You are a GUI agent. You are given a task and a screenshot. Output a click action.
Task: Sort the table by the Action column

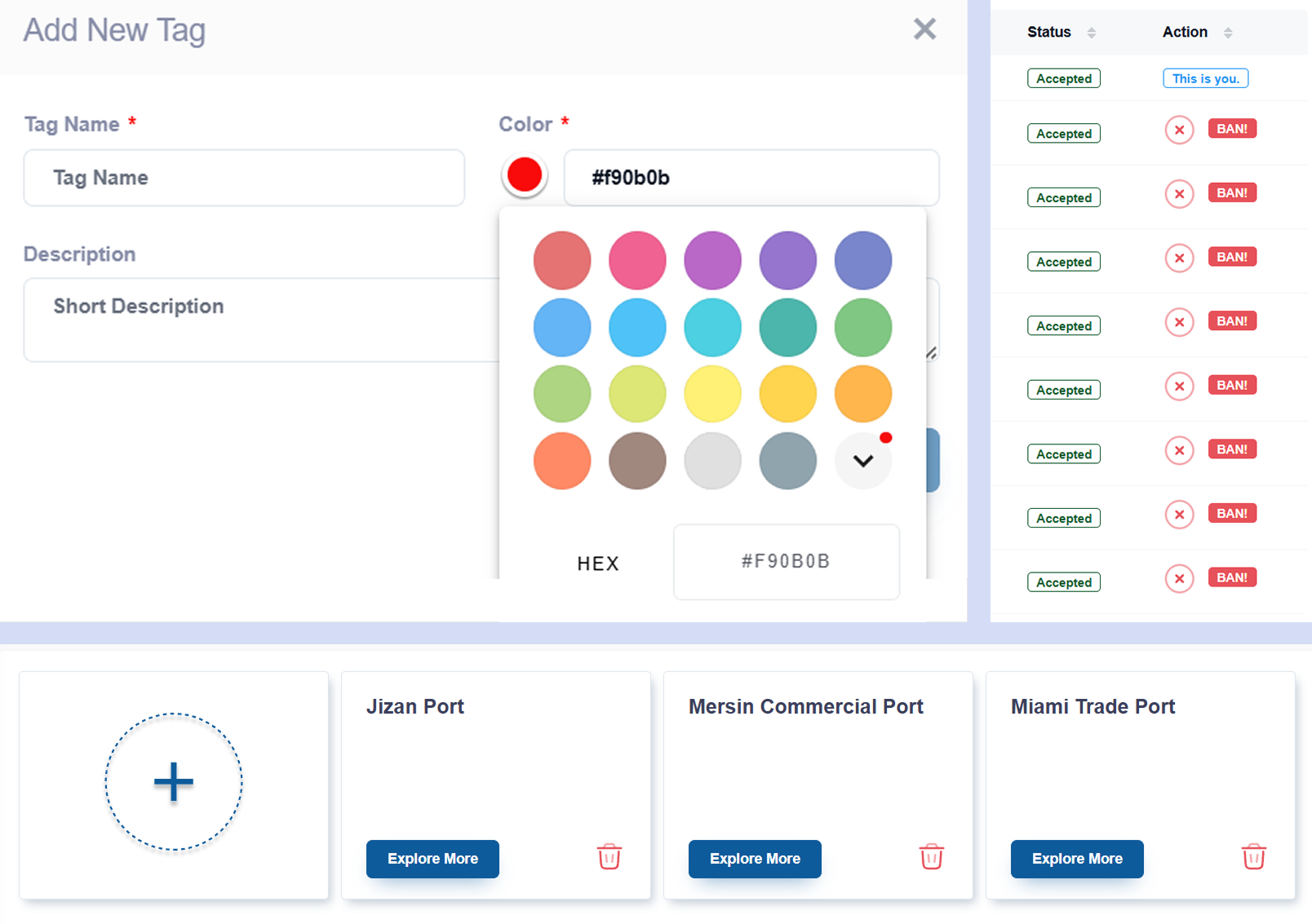click(1227, 33)
